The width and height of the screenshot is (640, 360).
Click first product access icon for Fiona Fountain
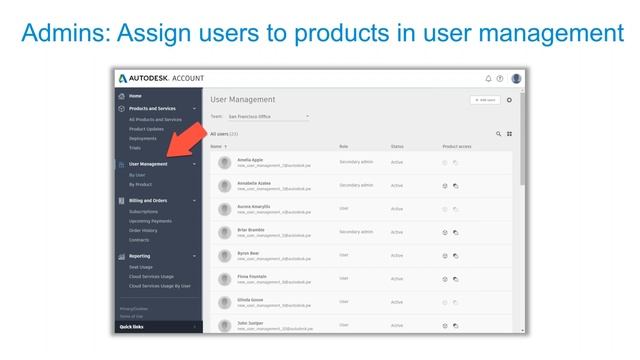(x=445, y=279)
